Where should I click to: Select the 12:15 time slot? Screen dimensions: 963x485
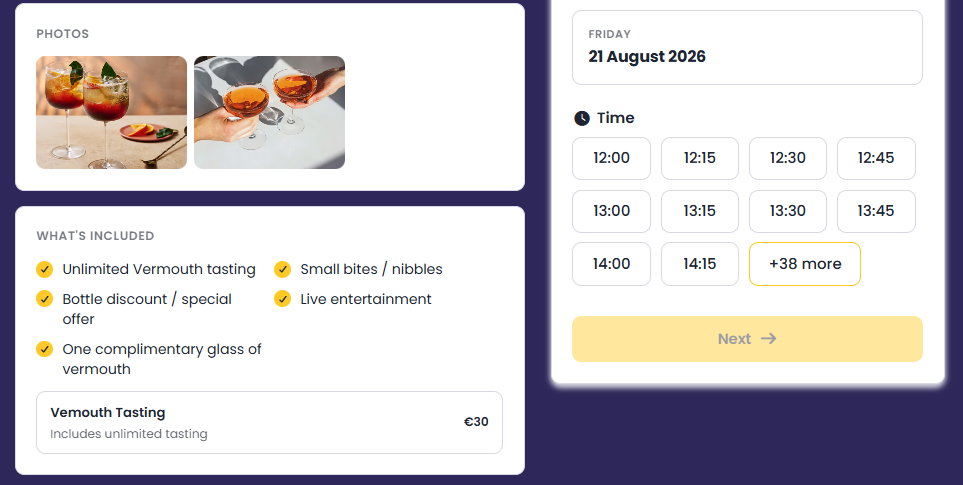700,158
